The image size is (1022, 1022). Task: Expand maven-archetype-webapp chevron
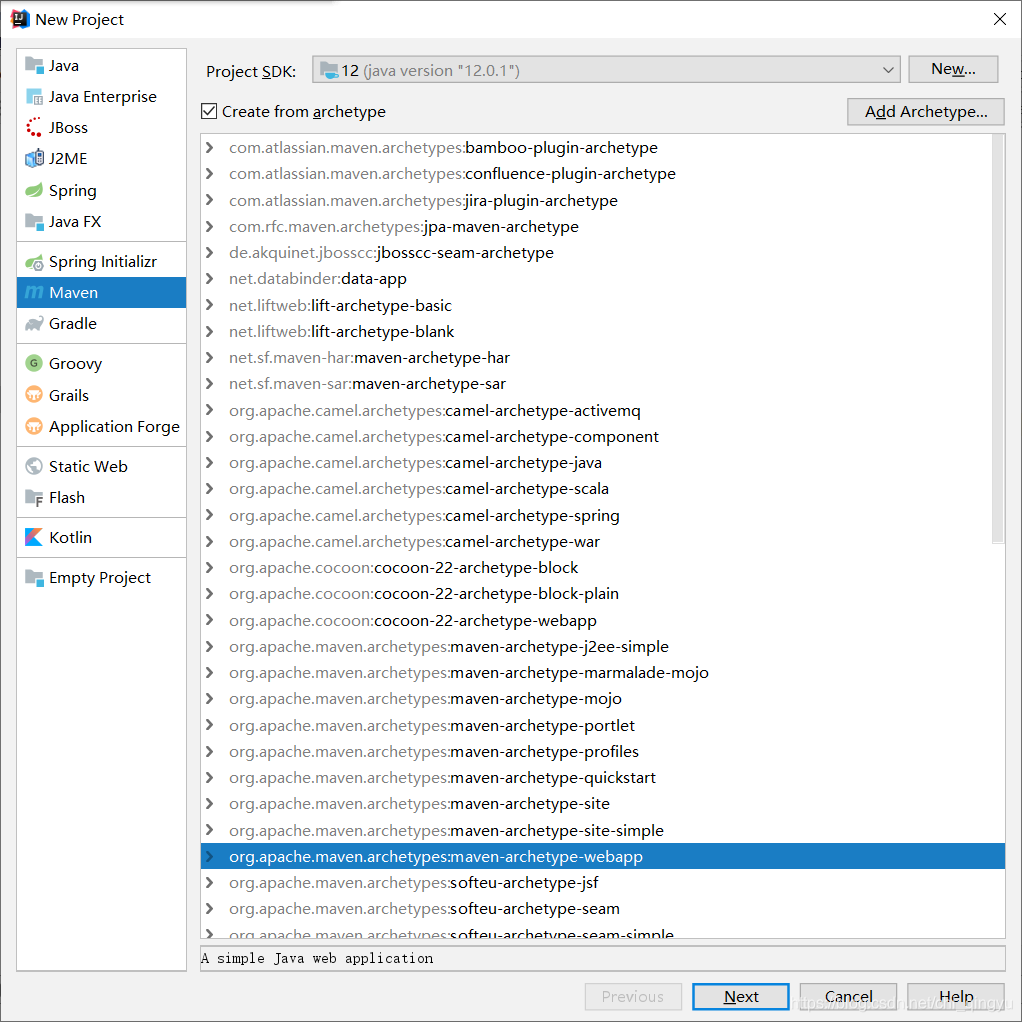click(x=209, y=856)
